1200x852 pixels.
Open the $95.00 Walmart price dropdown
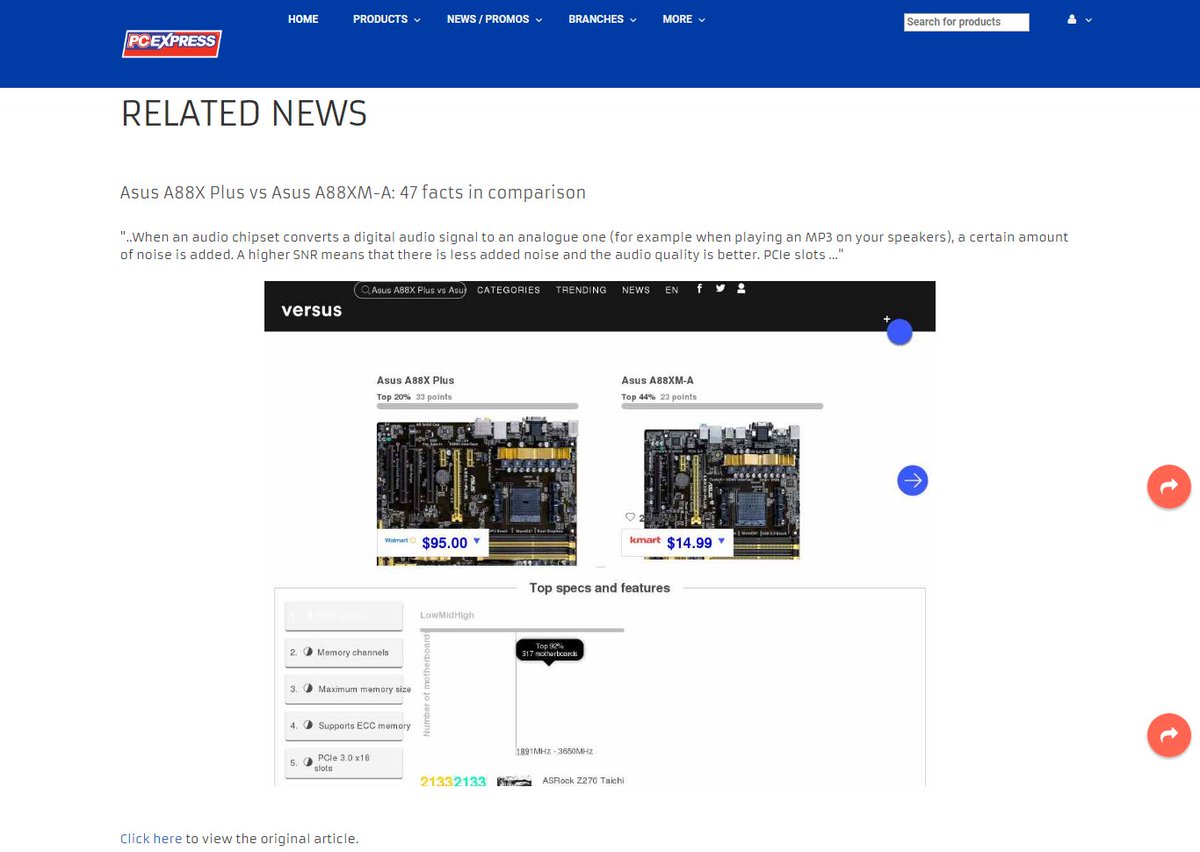pos(474,540)
